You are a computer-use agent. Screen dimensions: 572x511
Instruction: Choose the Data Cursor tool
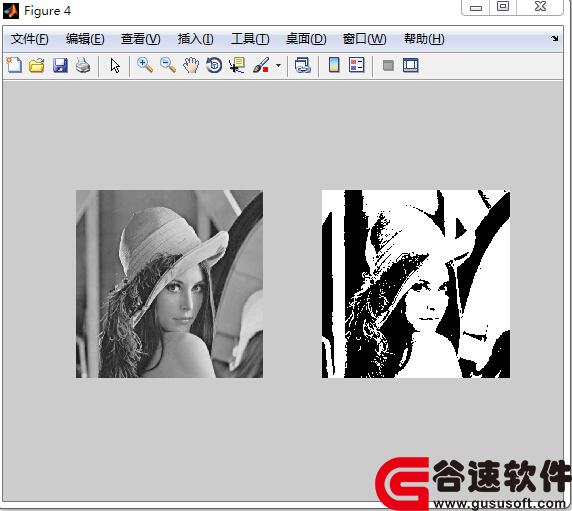click(x=237, y=66)
